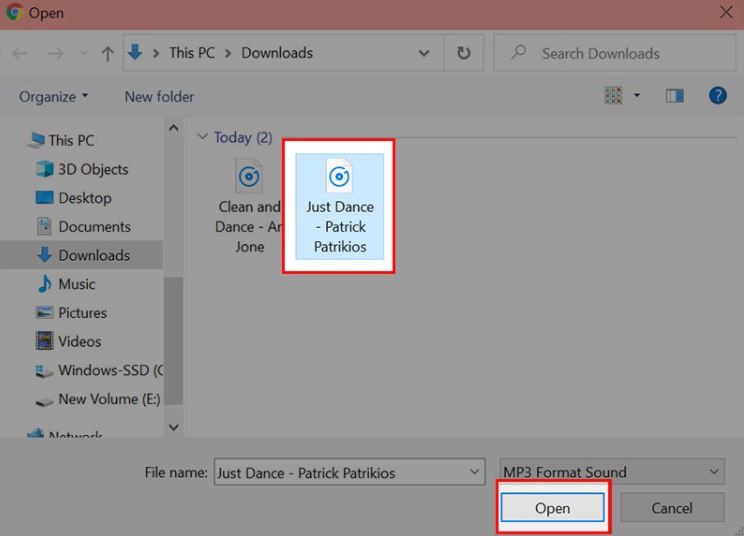Open Desktop in the sidebar
The image size is (744, 536).
pyautogui.click(x=74, y=198)
